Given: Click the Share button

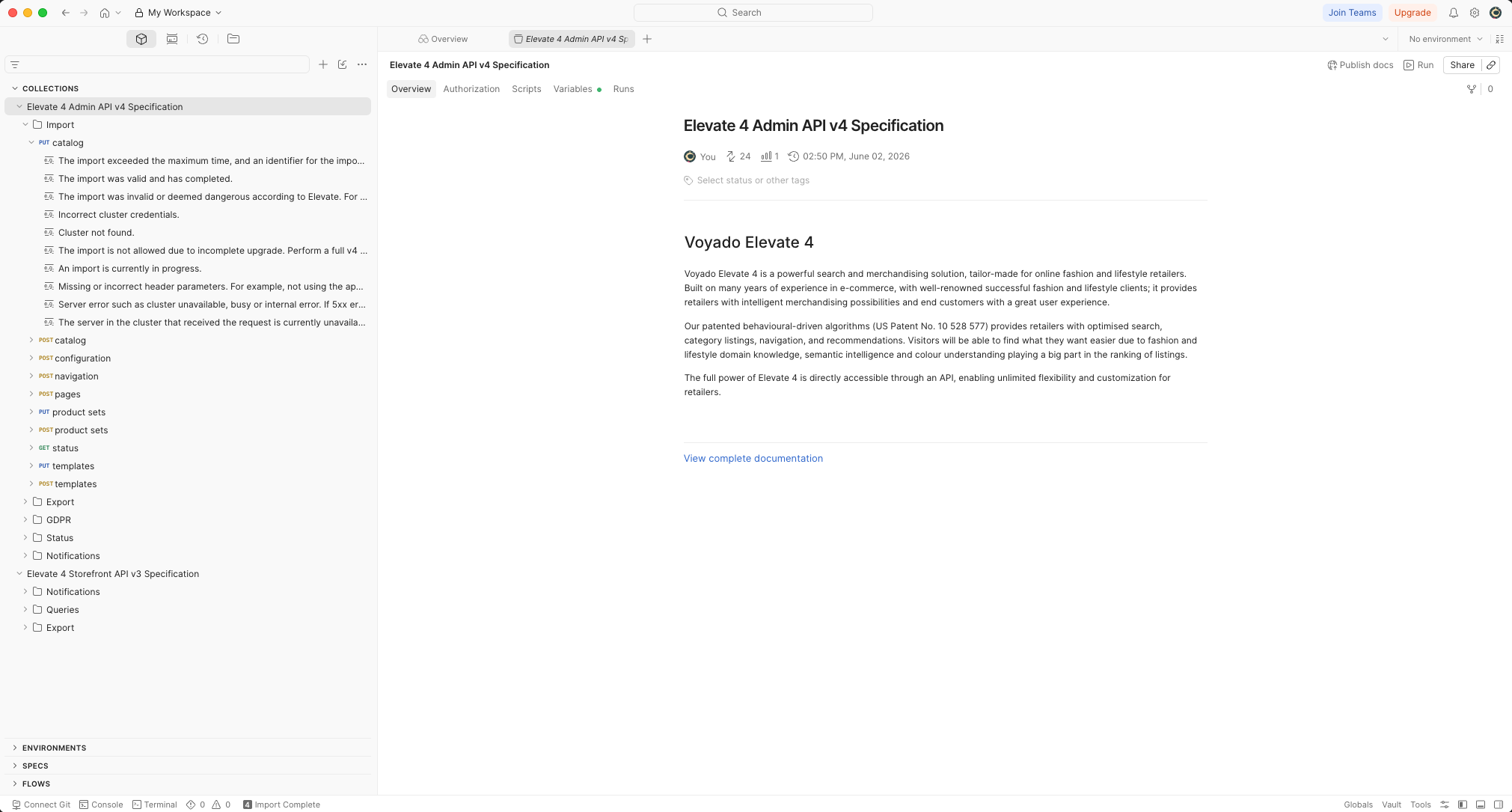Looking at the screenshot, I should click(1462, 65).
